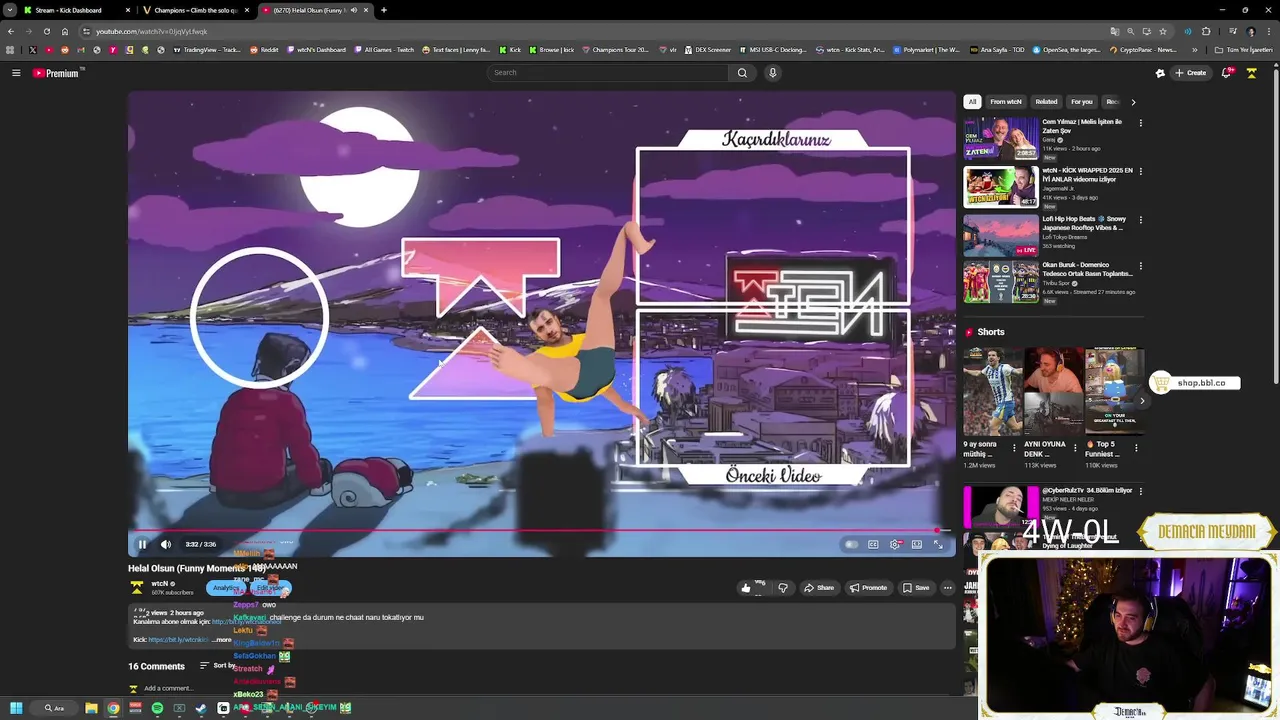This screenshot has height=720, width=1280.
Task: Enter fullscreen mode on the video
Action: (x=939, y=544)
